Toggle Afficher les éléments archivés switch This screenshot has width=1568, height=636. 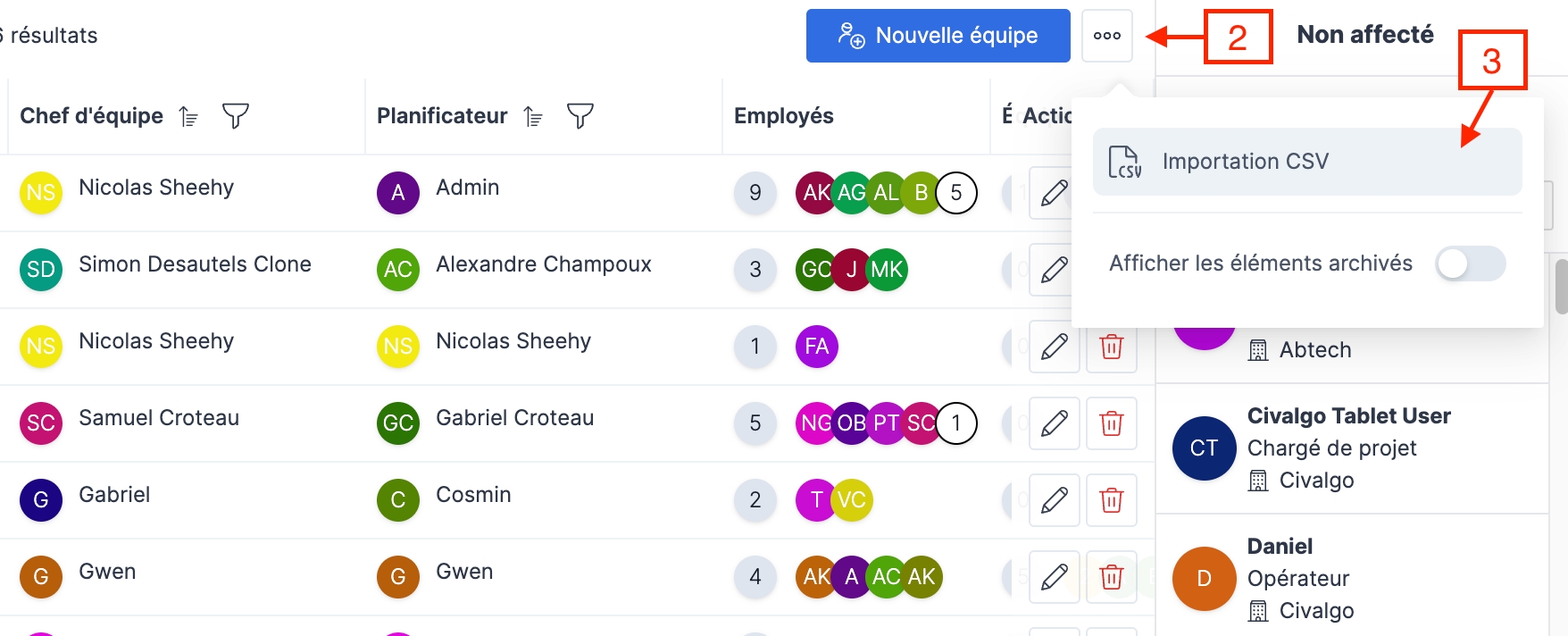point(1470,264)
